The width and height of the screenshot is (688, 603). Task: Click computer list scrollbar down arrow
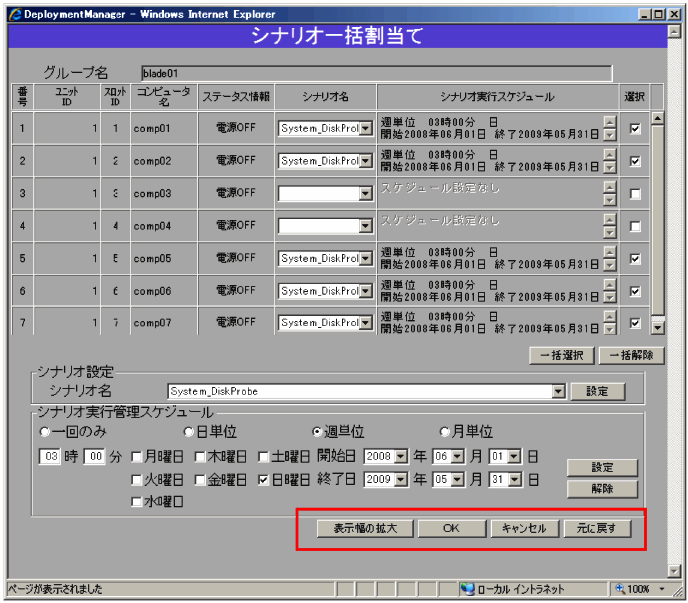(x=657, y=328)
